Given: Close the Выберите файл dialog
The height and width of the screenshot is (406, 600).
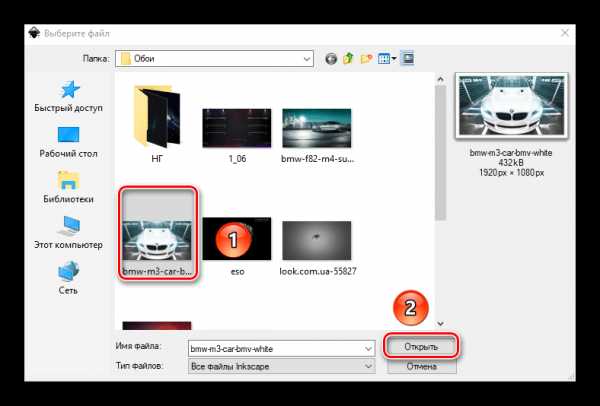Looking at the screenshot, I should click(565, 33).
